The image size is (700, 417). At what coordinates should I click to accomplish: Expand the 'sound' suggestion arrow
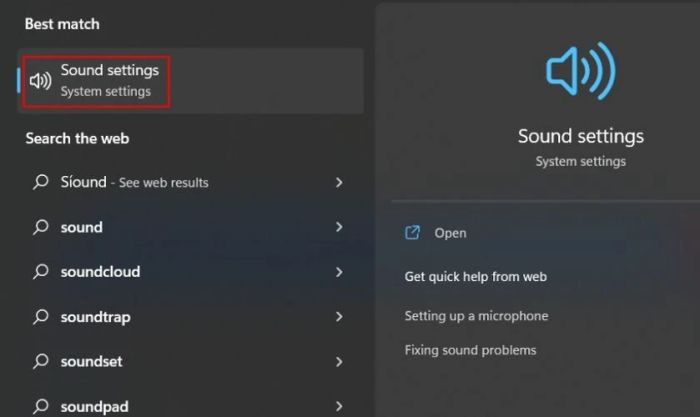(339, 228)
